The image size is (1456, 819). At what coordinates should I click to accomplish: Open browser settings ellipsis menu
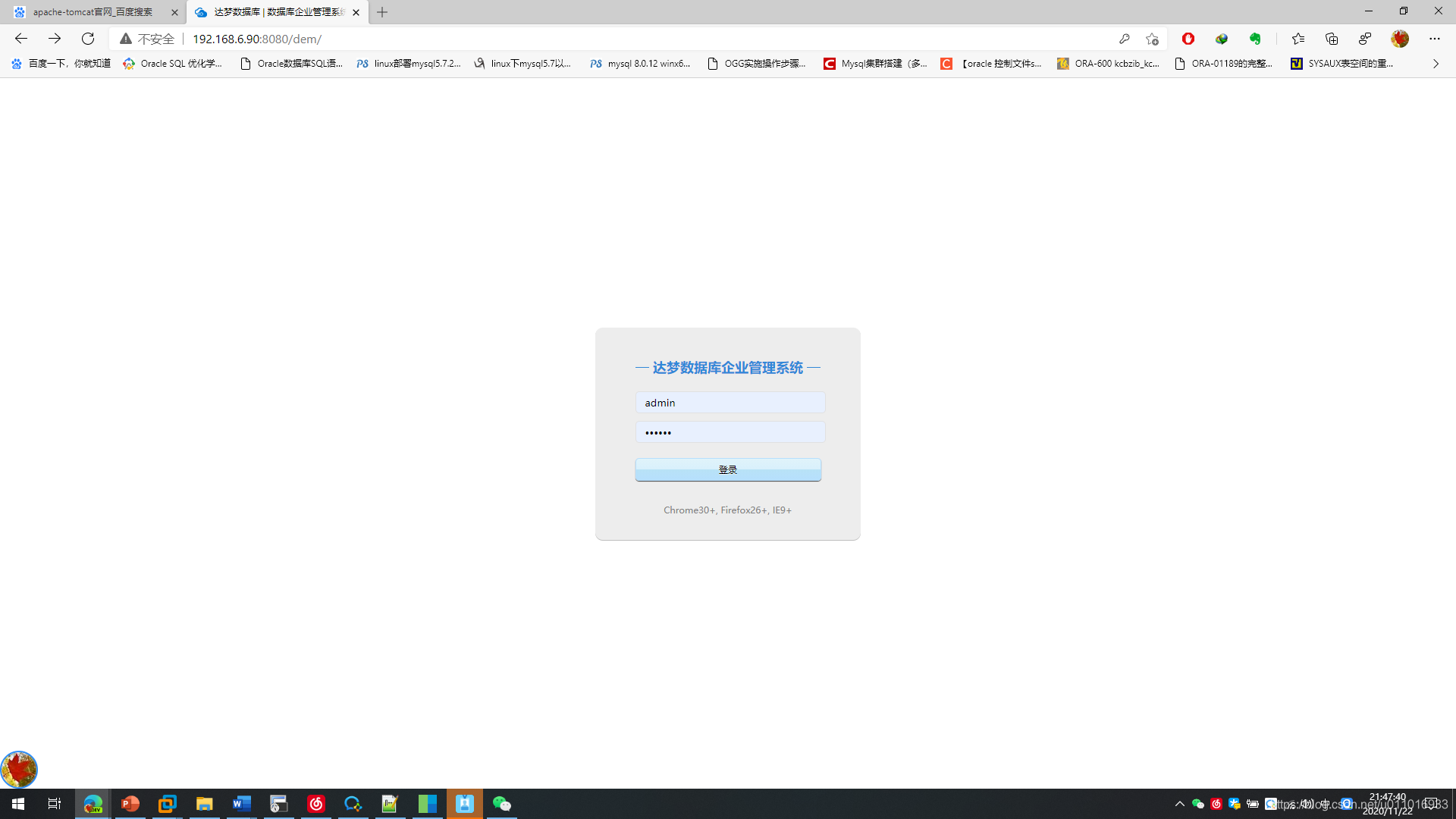(x=1435, y=39)
